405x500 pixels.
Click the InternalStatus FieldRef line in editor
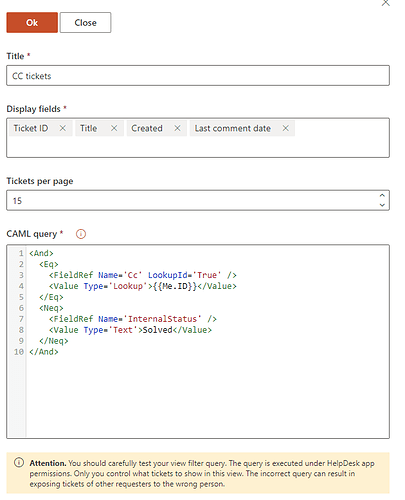[x=133, y=319]
